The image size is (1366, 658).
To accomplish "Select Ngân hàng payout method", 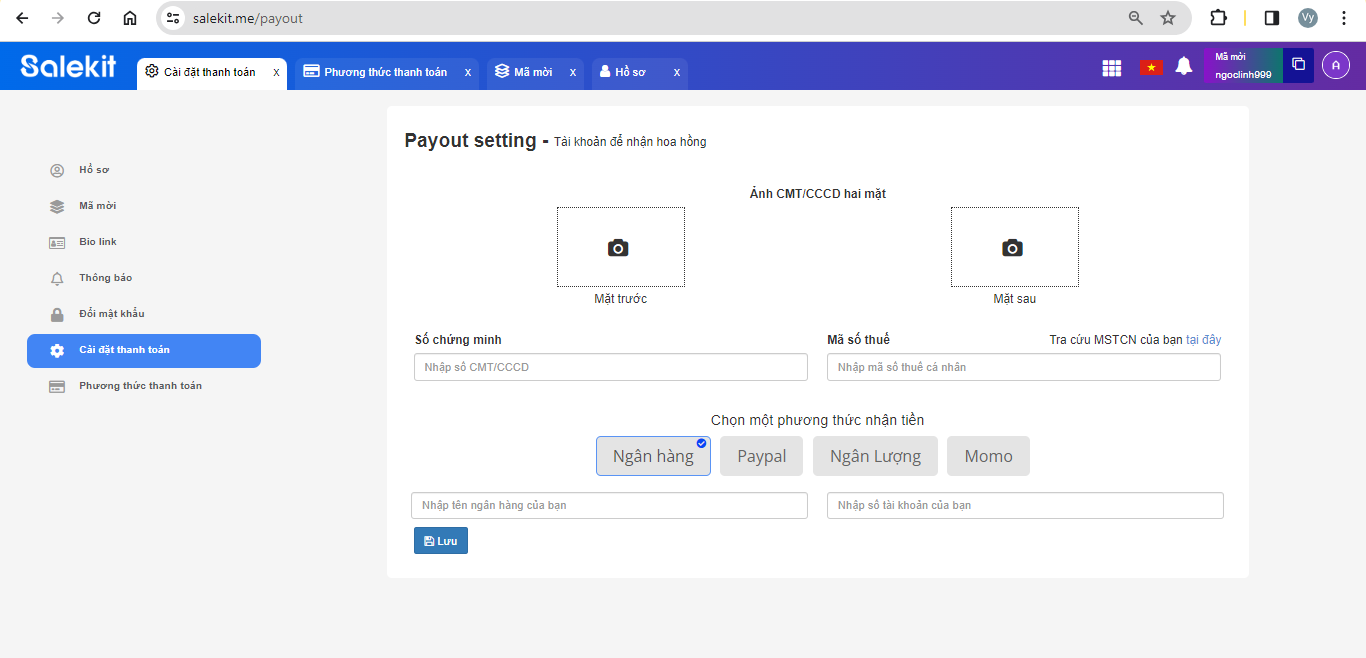I will 653,456.
